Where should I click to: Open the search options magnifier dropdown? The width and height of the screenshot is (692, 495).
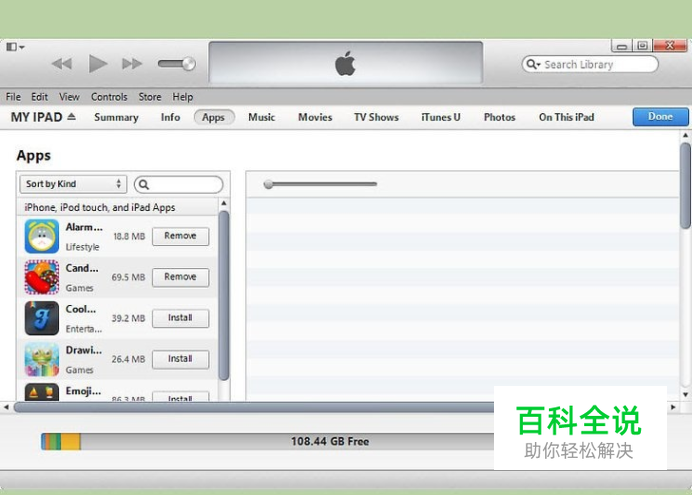[x=533, y=64]
